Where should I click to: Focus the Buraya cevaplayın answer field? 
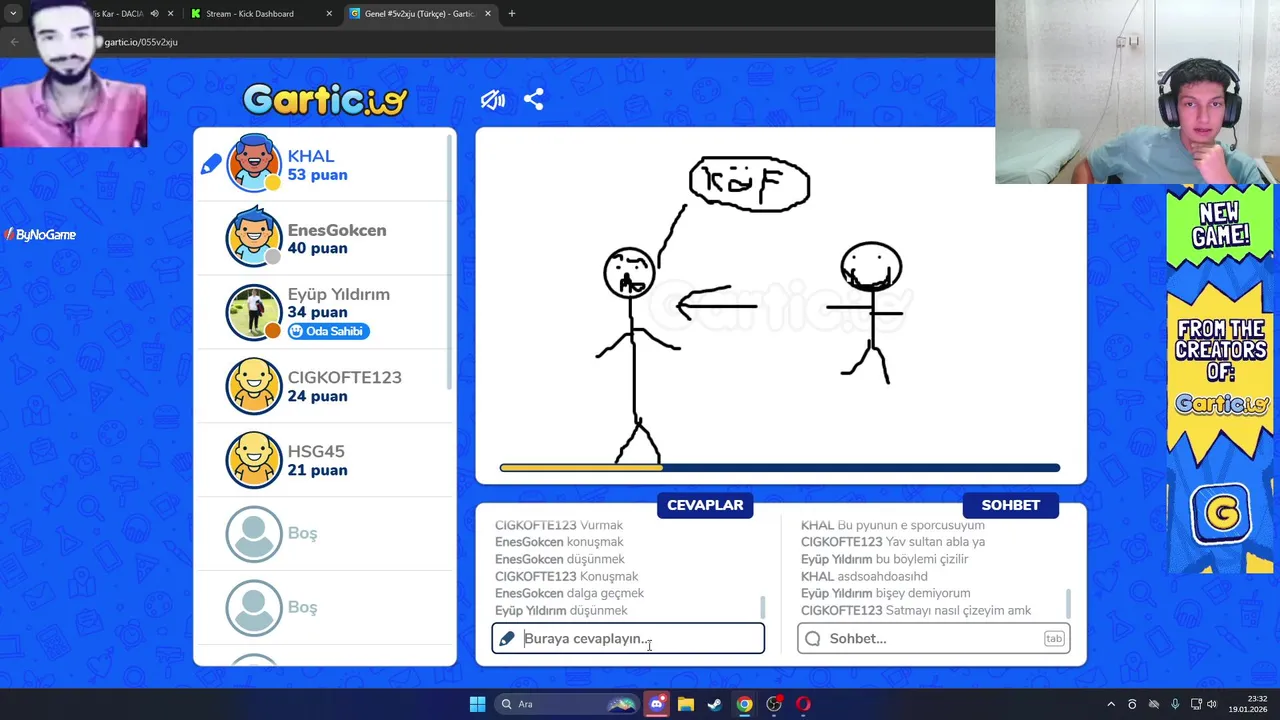(628, 638)
